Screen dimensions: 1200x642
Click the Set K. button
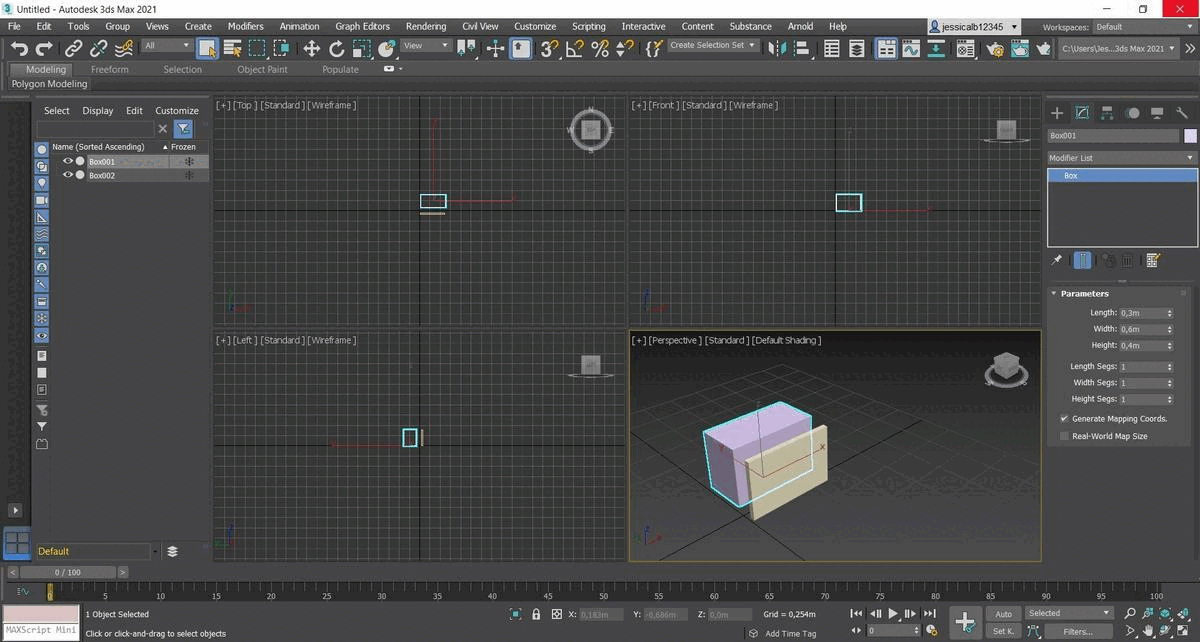1003,631
